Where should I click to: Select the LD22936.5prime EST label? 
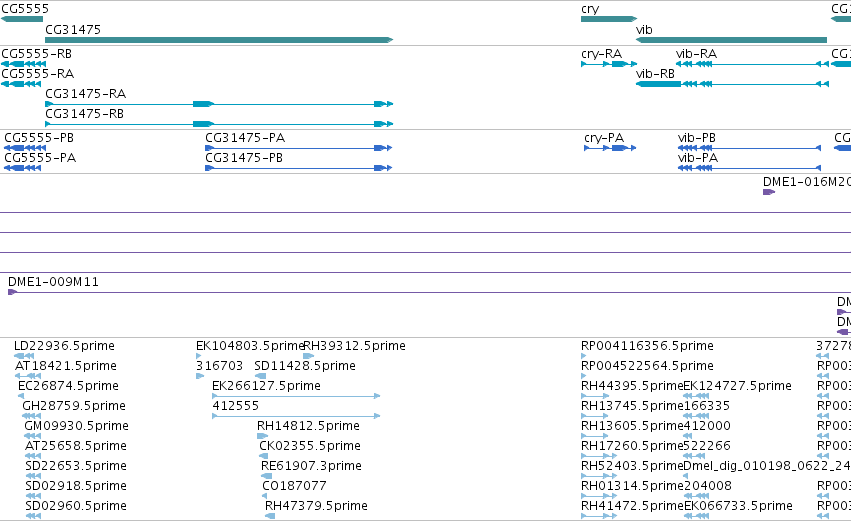click(64, 346)
